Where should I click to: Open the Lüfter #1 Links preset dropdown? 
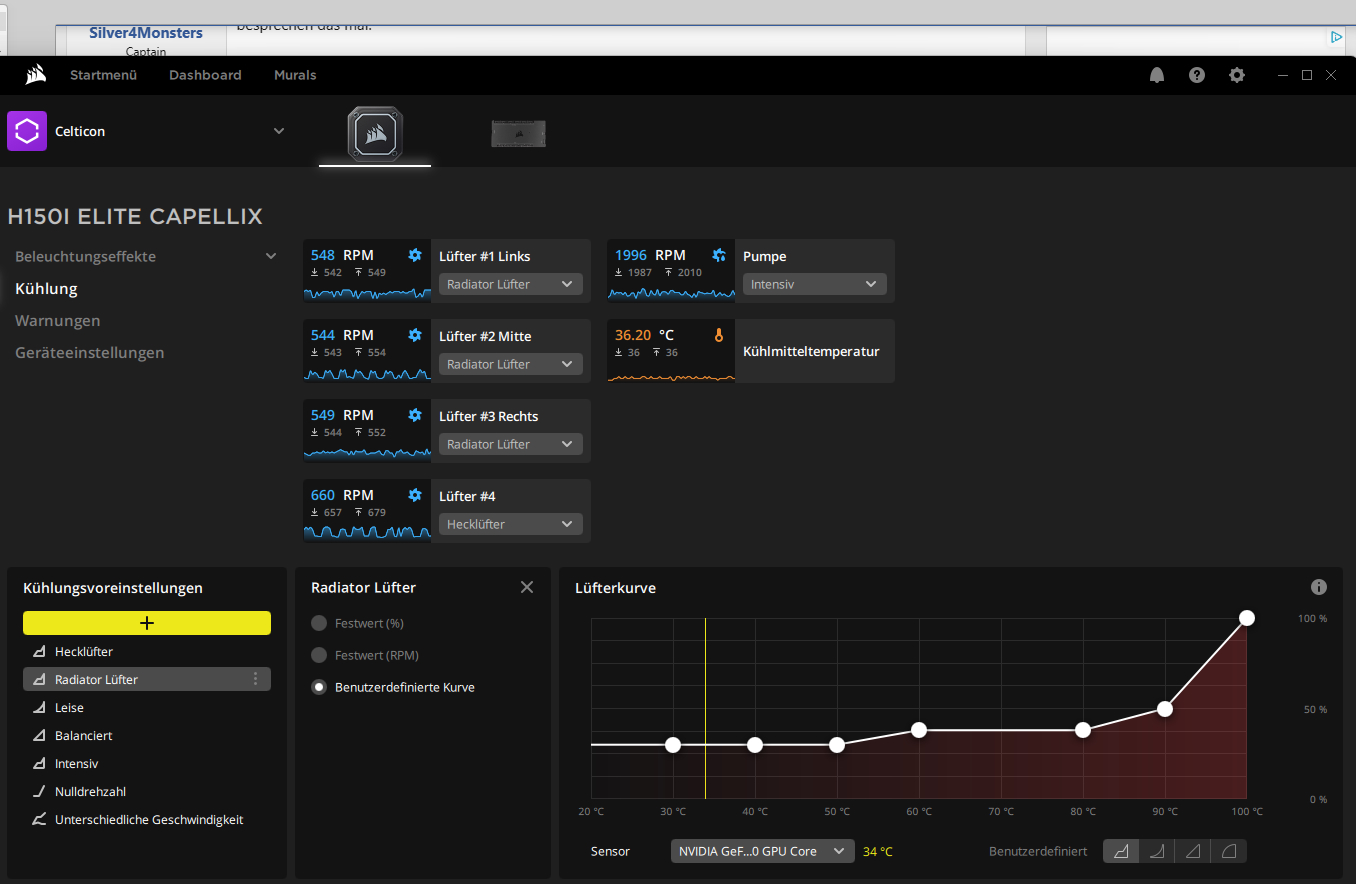pyautogui.click(x=510, y=284)
